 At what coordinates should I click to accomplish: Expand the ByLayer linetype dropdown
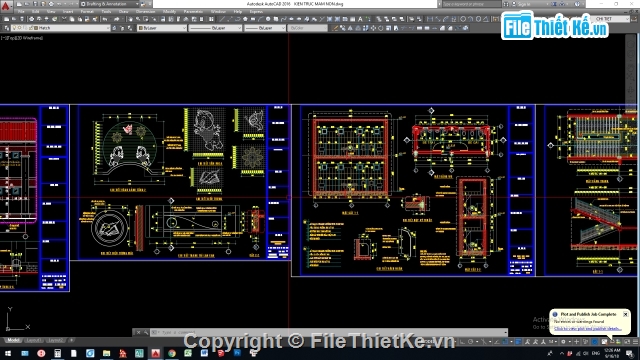point(215,28)
